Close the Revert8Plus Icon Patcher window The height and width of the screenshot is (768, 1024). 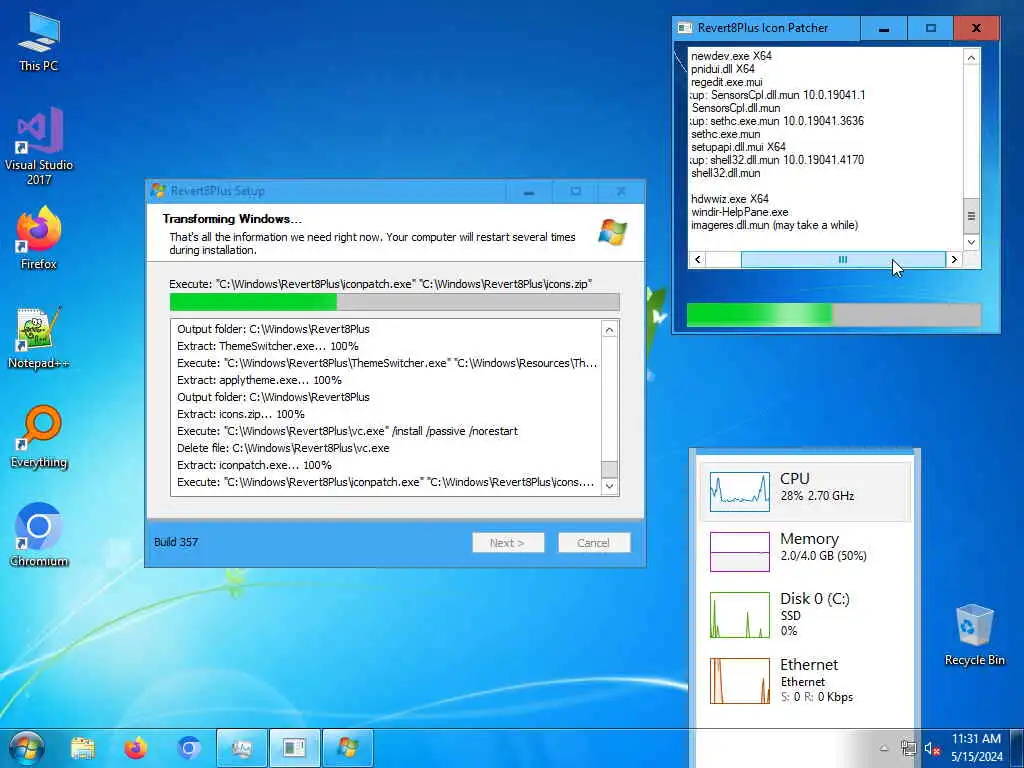pyautogui.click(x=976, y=28)
